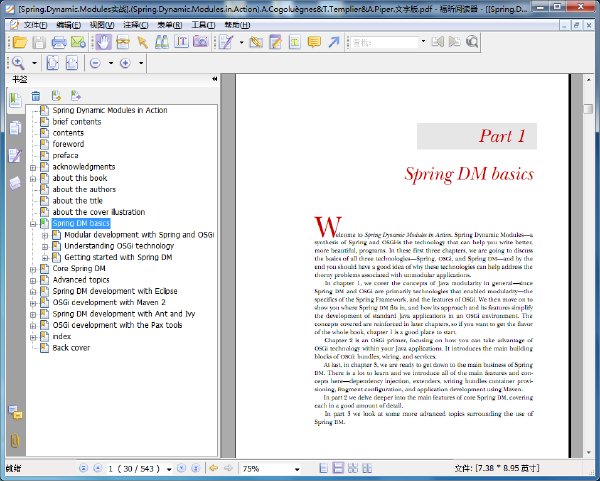Select the Text selection tool
This screenshot has height=481, width=600.
tap(181, 42)
